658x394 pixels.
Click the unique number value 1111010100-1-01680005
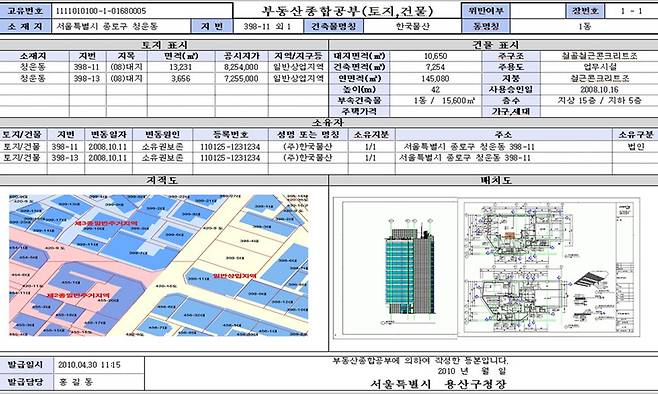[101, 11]
